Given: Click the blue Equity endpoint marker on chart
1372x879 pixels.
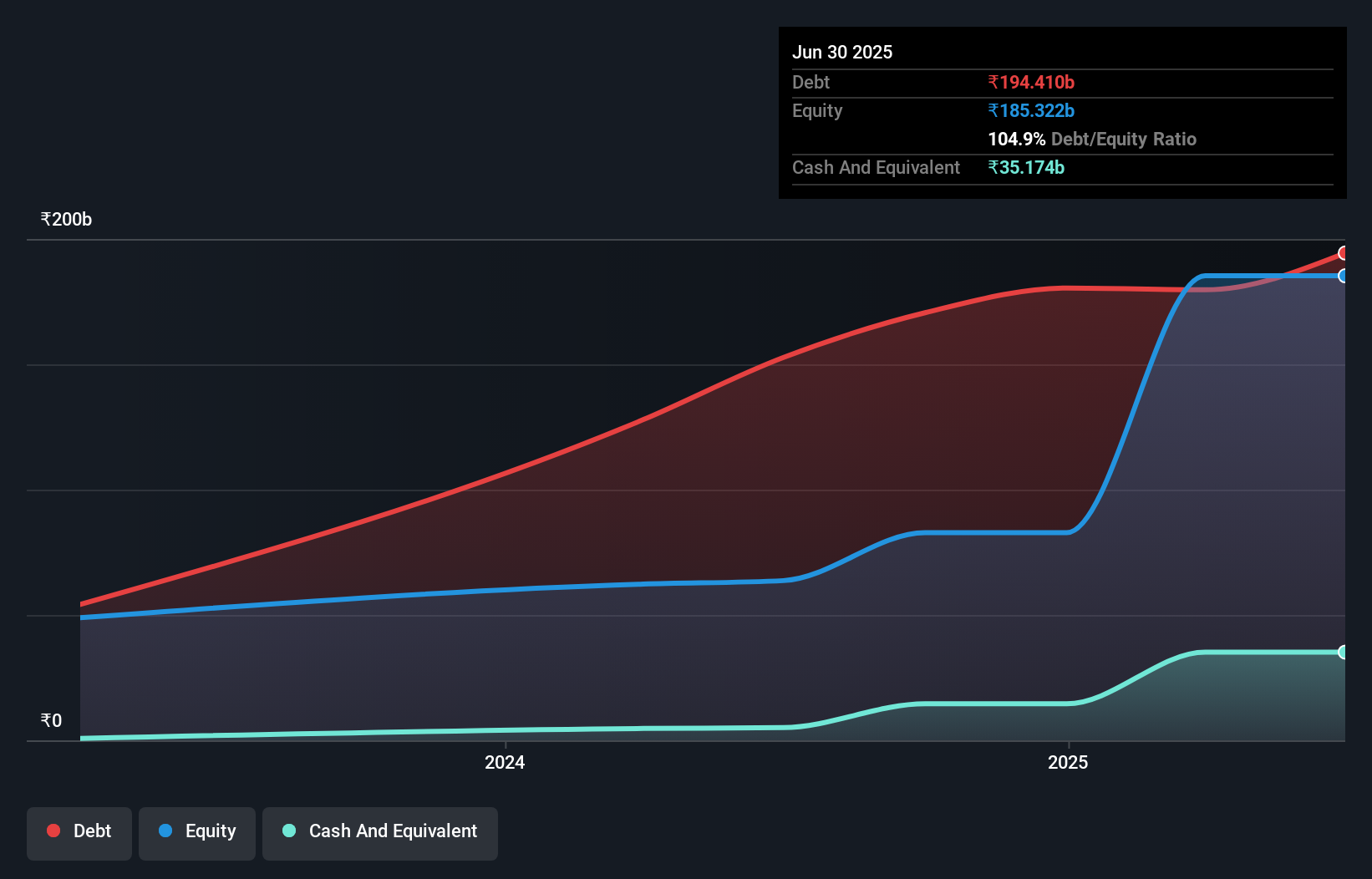Looking at the screenshot, I should tap(1344, 277).
